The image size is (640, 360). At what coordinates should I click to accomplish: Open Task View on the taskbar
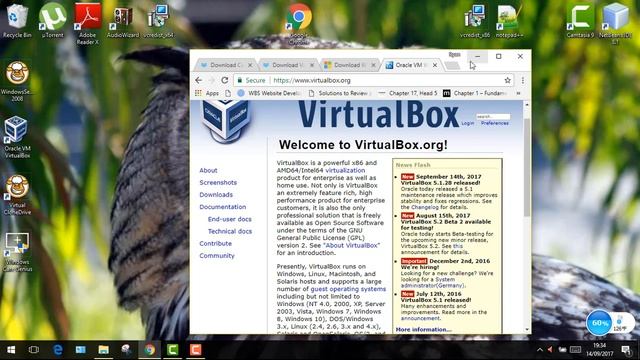[34, 350]
